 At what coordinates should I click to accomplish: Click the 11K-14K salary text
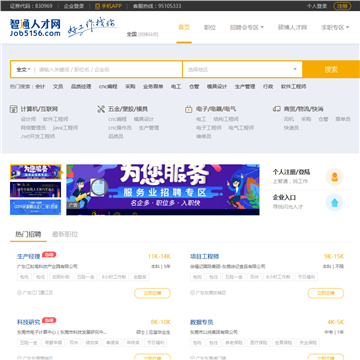point(159,256)
